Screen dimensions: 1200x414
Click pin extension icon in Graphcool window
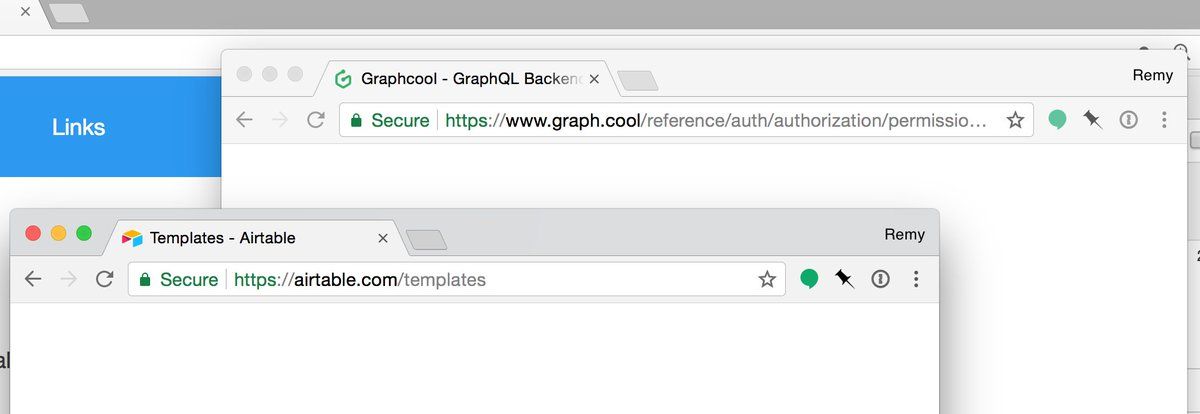1093,120
